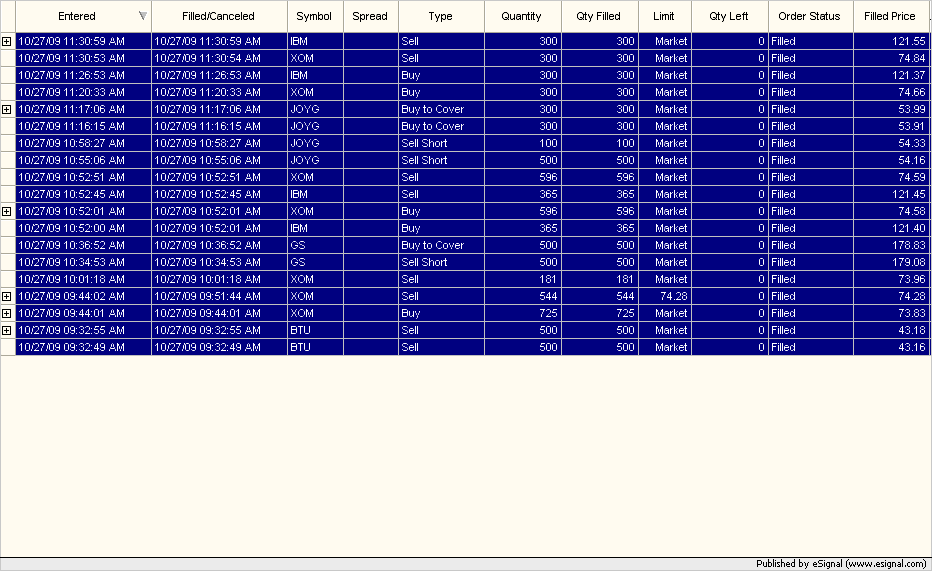The width and height of the screenshot is (932, 571).
Task: Sort by Order Status column header
Action: click(810, 17)
